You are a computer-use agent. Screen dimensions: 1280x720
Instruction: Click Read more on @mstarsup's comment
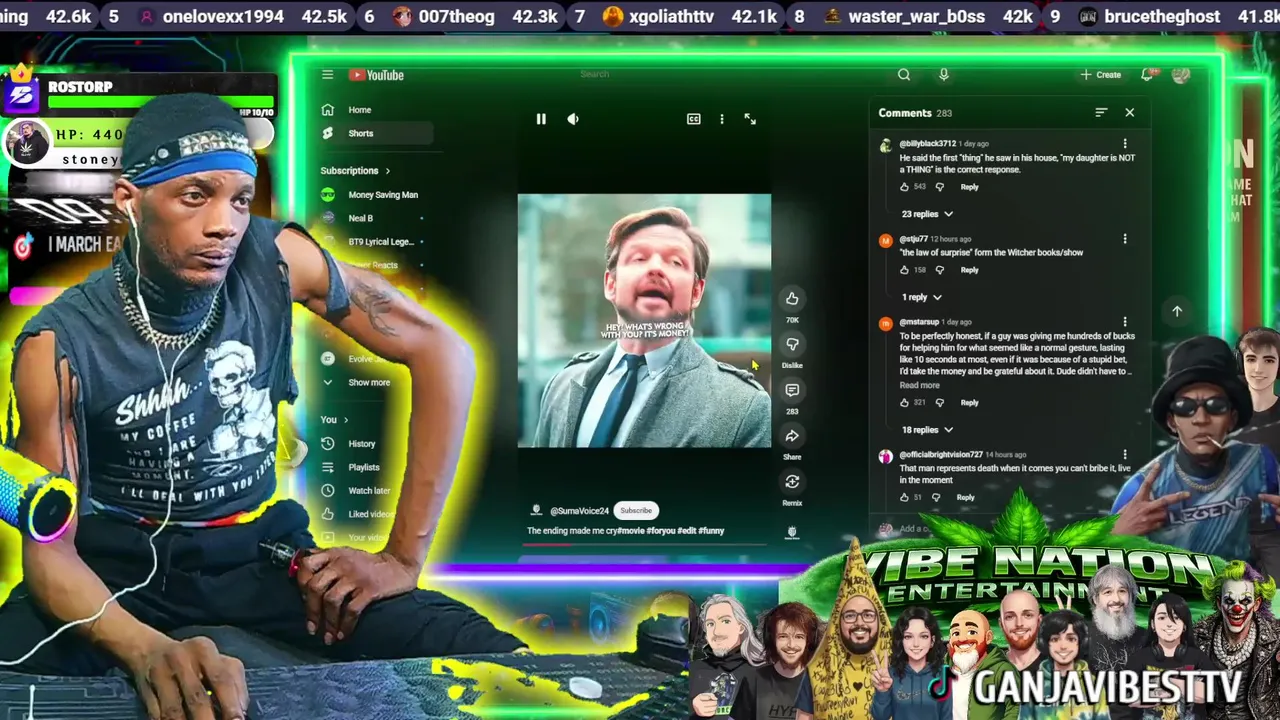(919, 385)
